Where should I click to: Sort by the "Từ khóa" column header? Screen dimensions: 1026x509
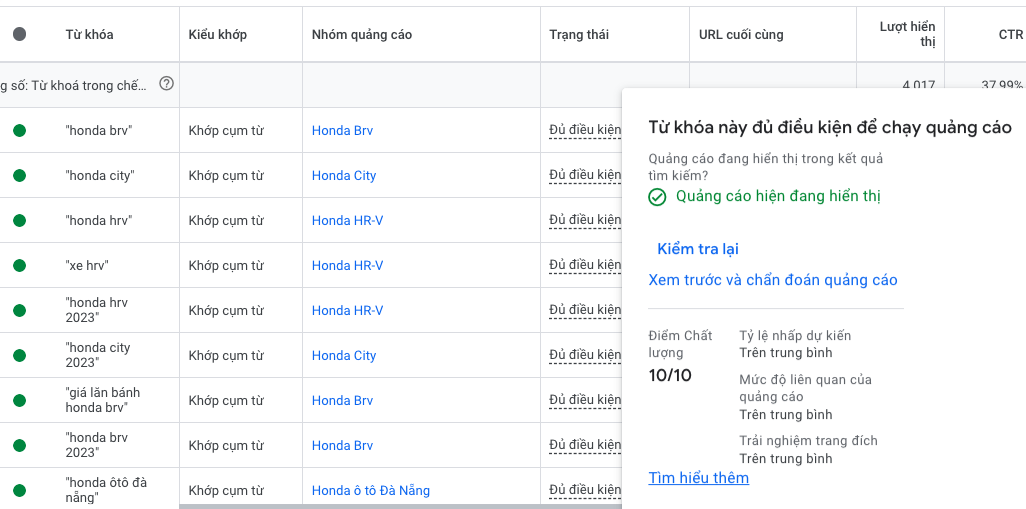coord(89,34)
